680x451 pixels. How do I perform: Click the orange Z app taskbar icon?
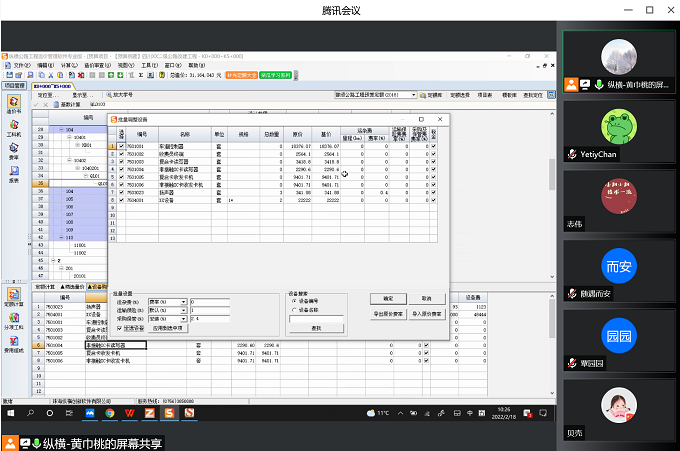coord(150,413)
